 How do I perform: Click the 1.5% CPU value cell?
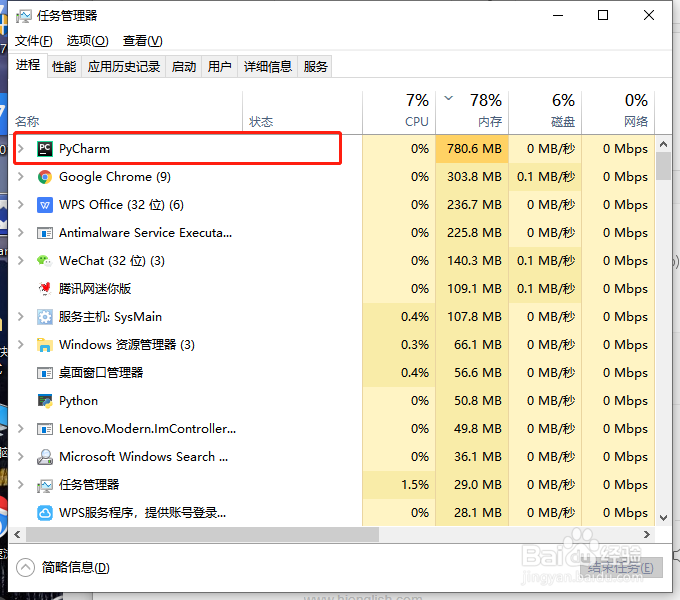(399, 485)
